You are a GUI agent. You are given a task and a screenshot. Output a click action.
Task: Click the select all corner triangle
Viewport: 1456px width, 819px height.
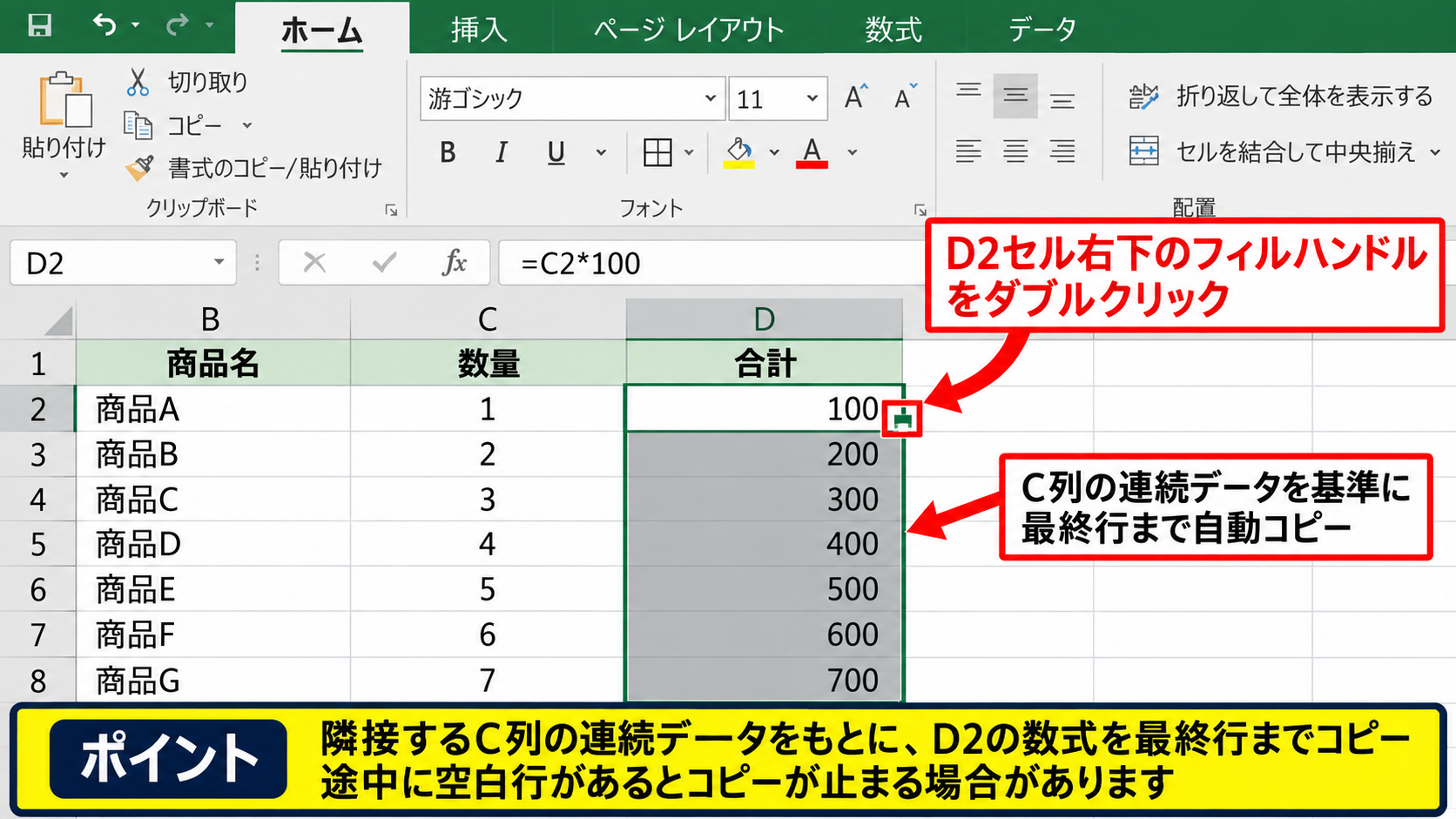click(57, 320)
